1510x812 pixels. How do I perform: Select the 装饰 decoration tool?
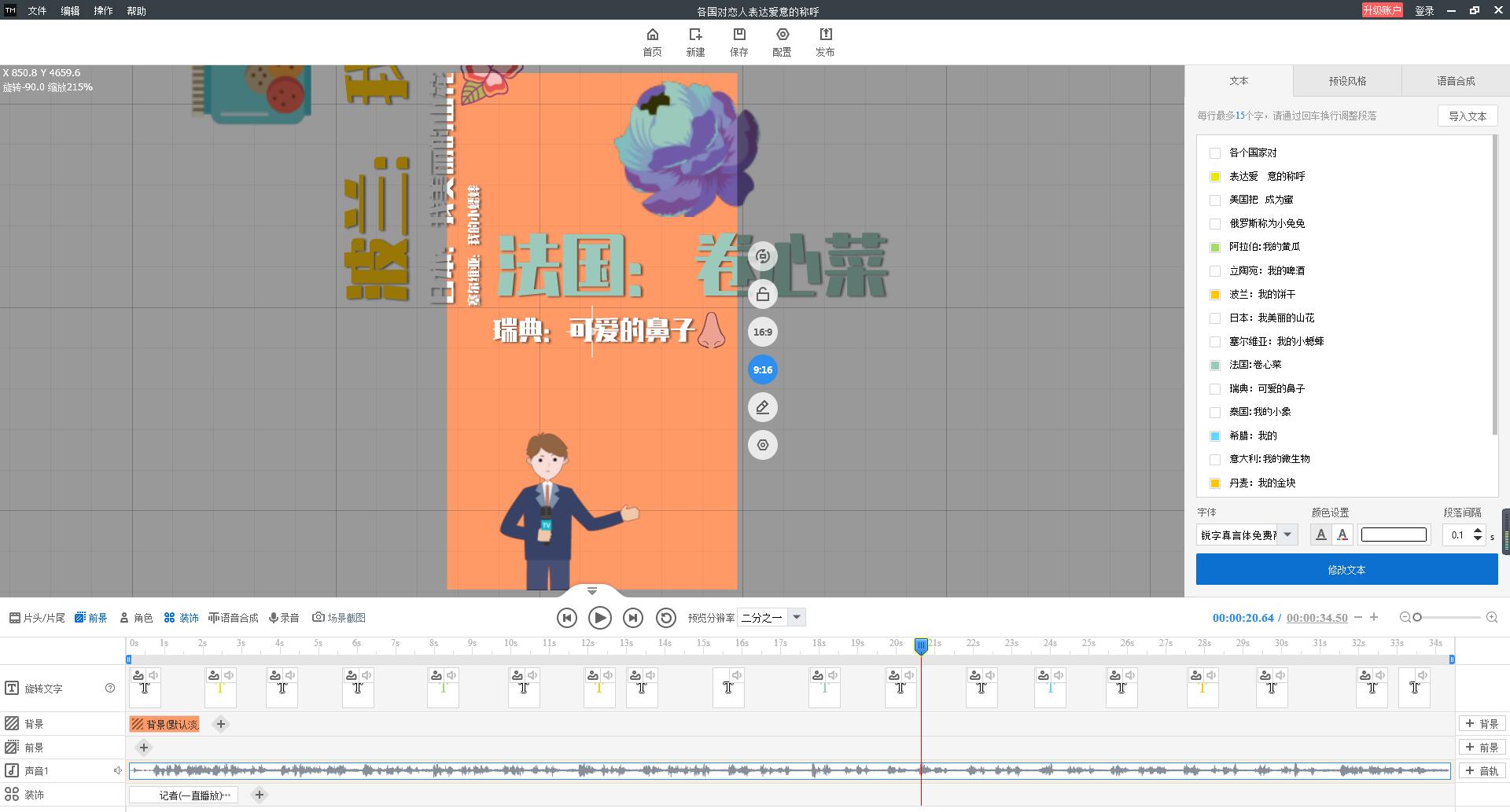pos(182,618)
